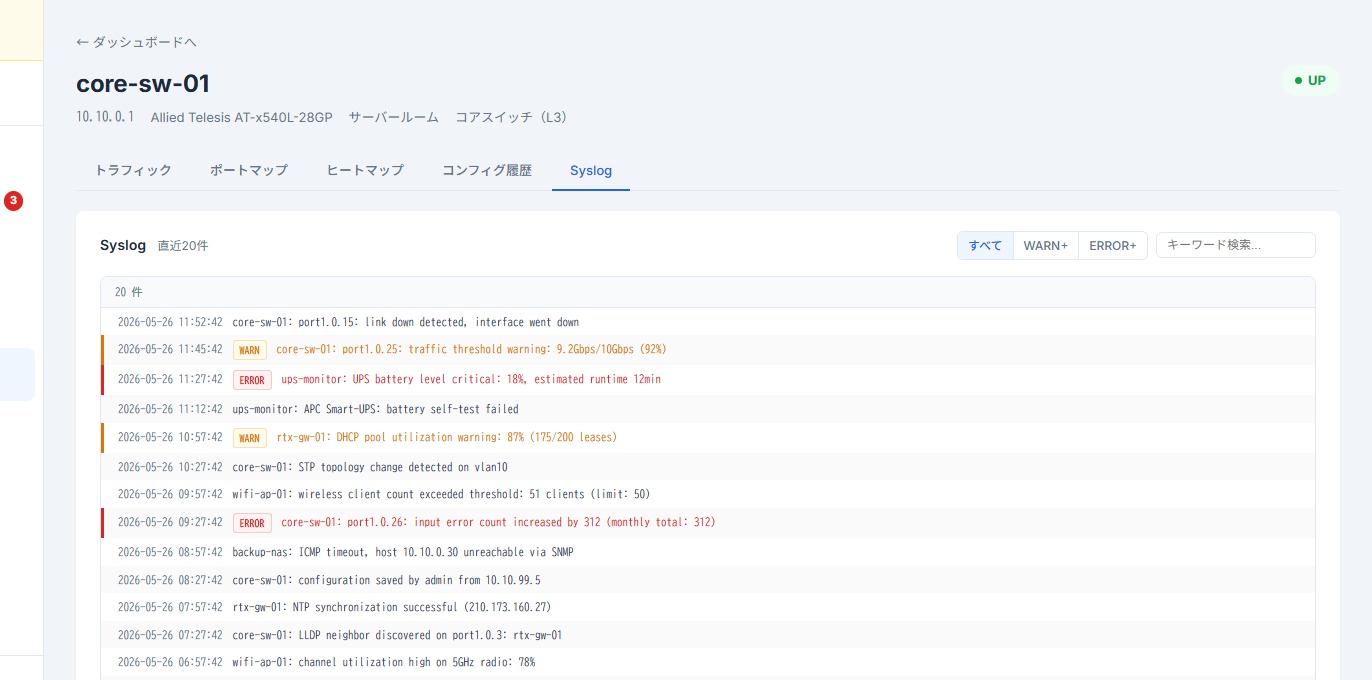Image resolution: width=1372 pixels, height=680 pixels.
Task: Filter logs by ERROR+
Action: [x=1113, y=245]
